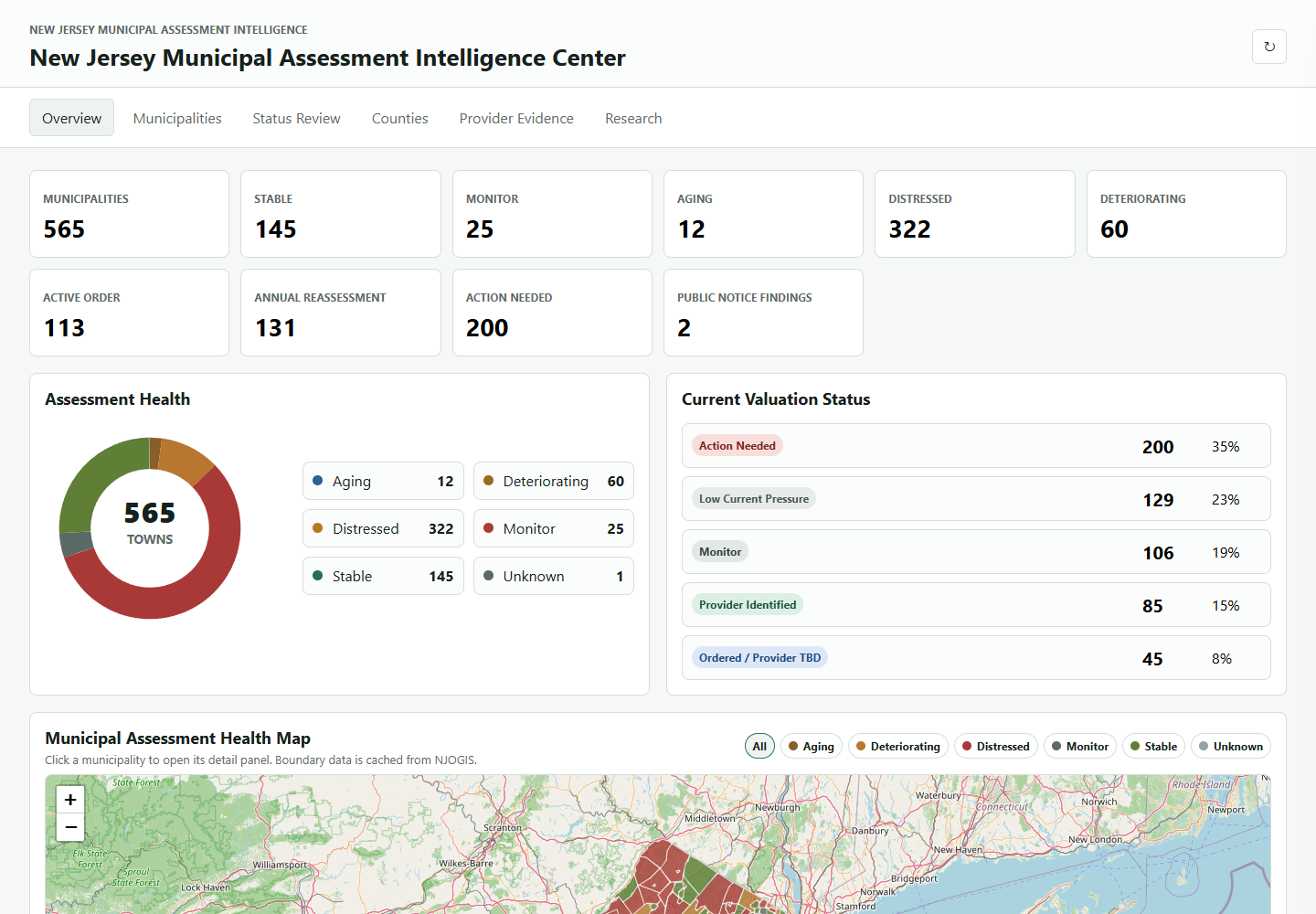Select Aging legend item in Assessment Health
Screen dimensions: 1316x914
click(x=383, y=481)
